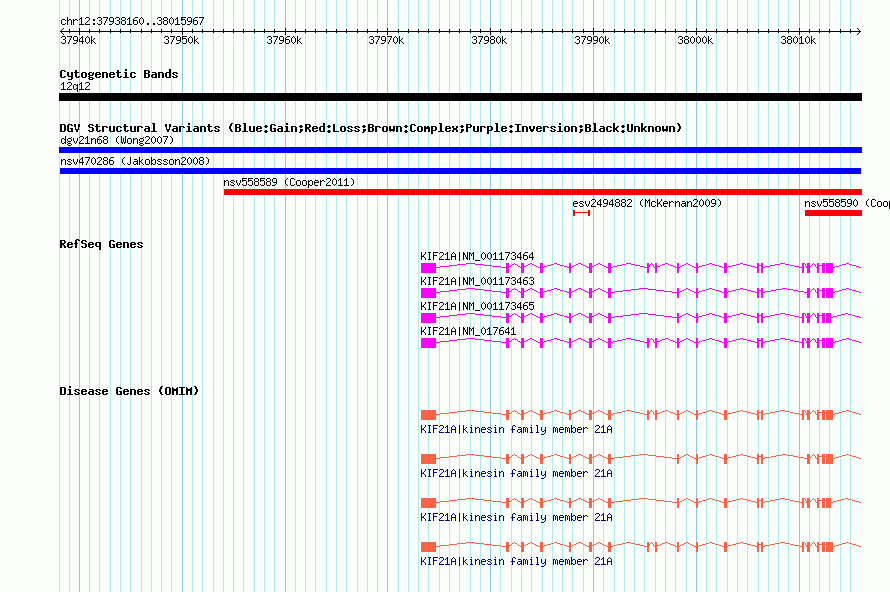Image resolution: width=890 pixels, height=592 pixels.
Task: Click the nsv558590 variant label
Action: point(847,203)
